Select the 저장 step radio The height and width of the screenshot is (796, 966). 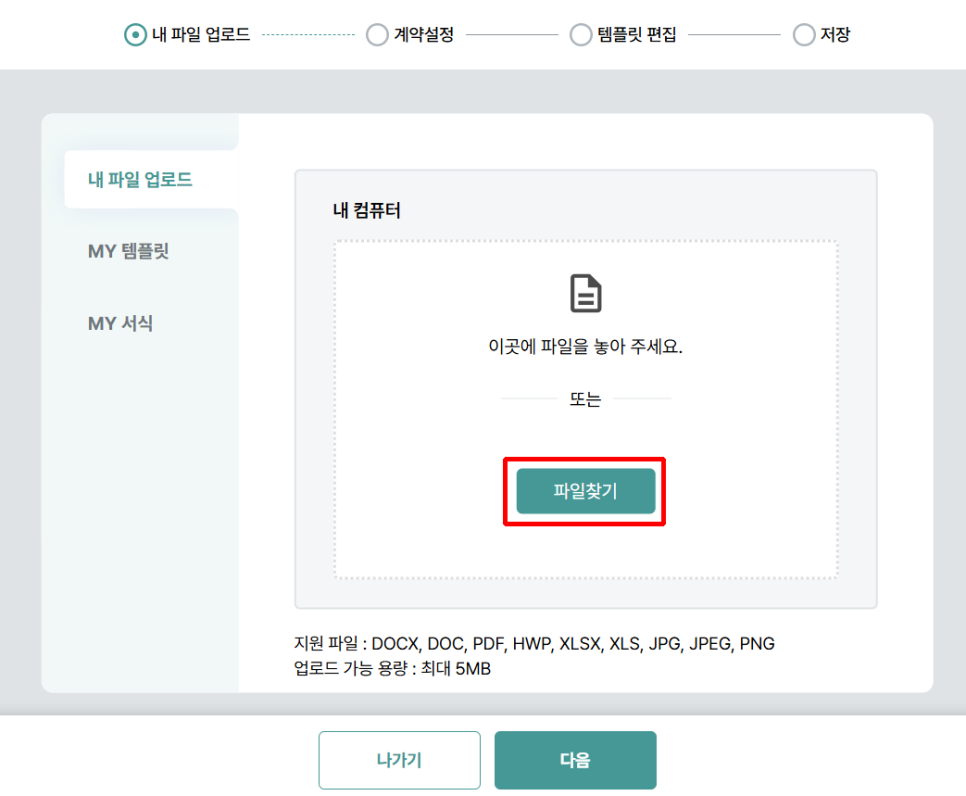[803, 35]
